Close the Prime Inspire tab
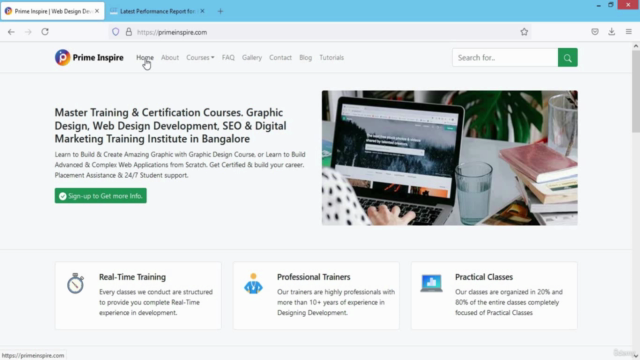 point(97,11)
